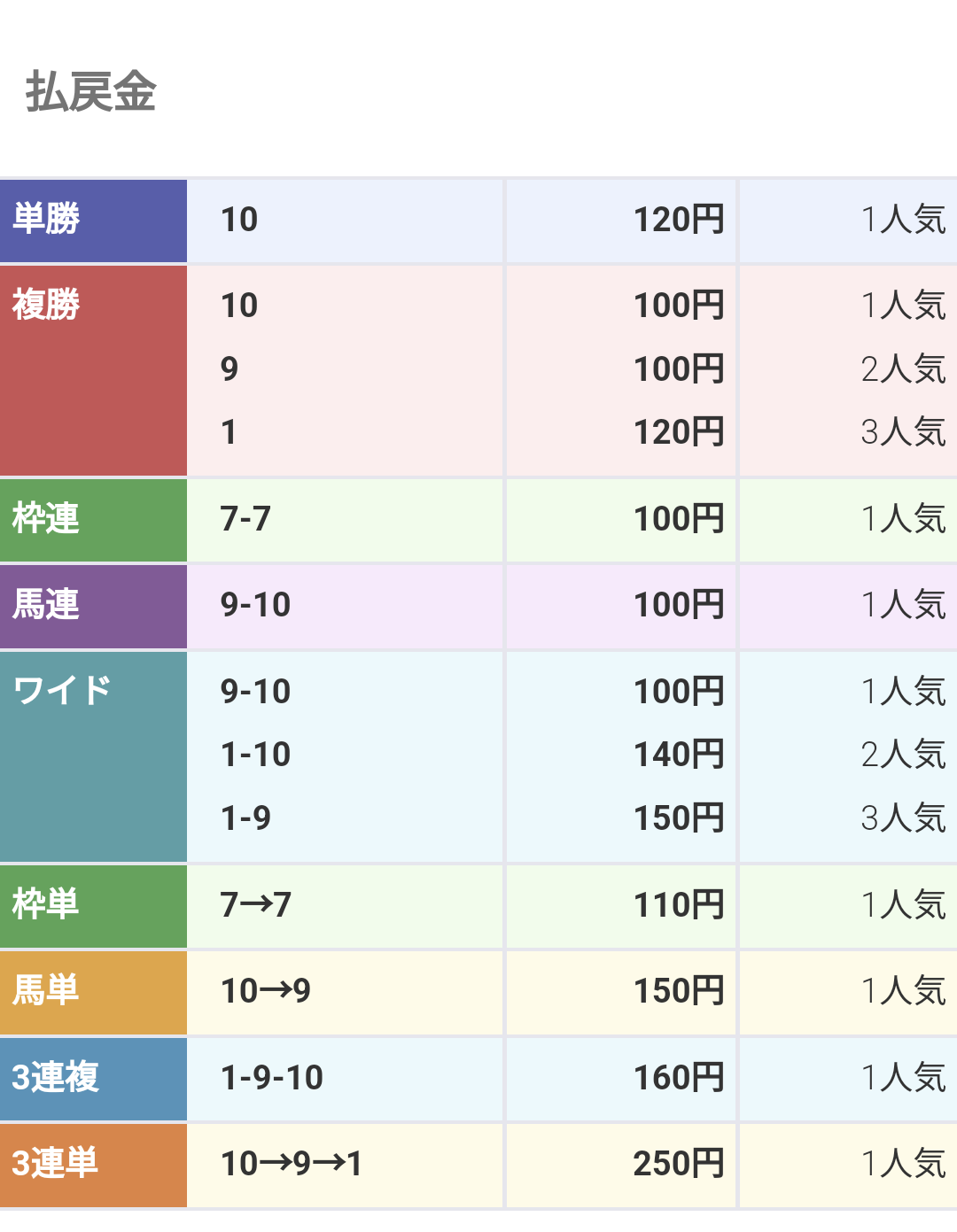Click the 1-10 wide combination

click(x=255, y=755)
